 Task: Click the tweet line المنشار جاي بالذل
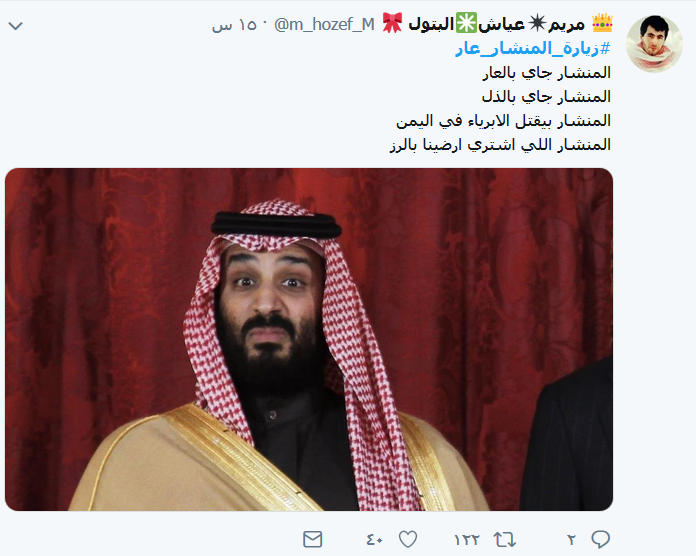pos(548,97)
